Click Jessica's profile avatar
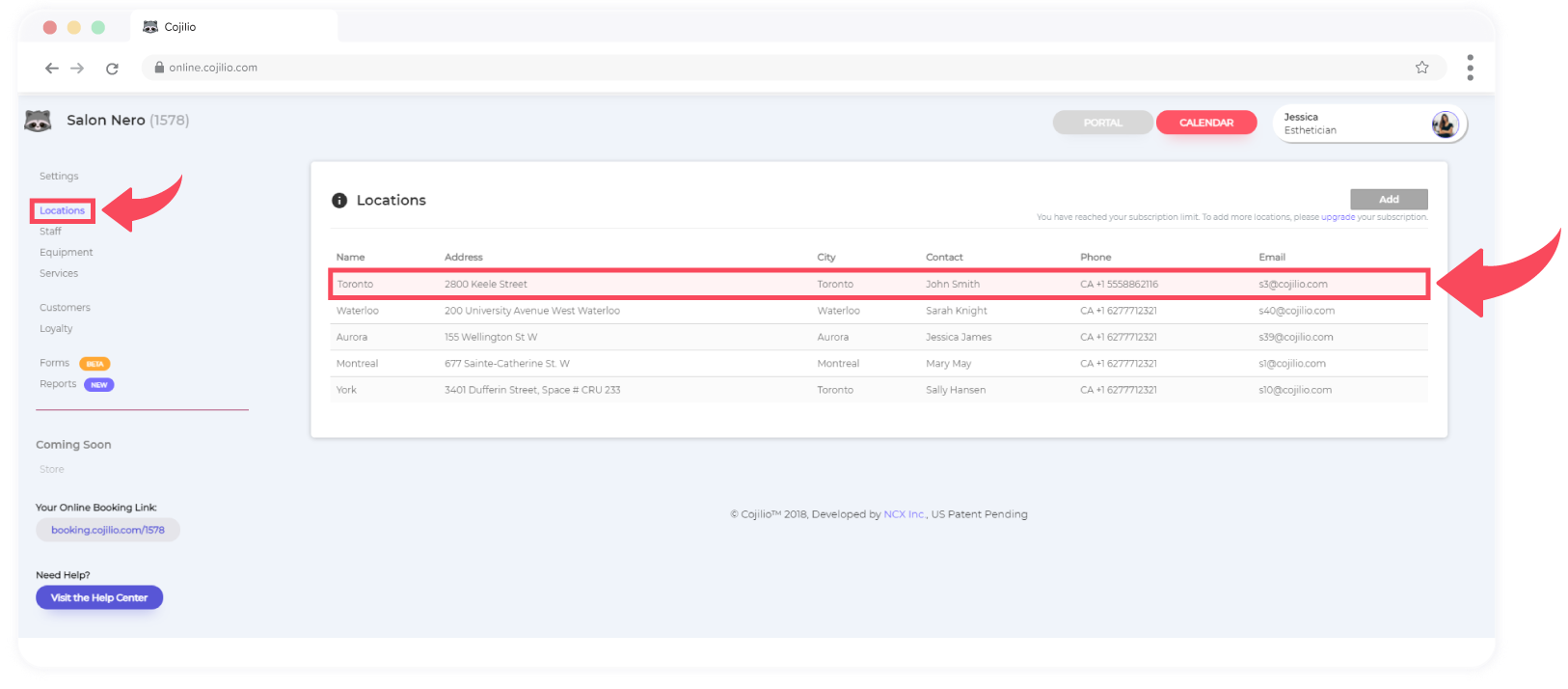 1444,124
